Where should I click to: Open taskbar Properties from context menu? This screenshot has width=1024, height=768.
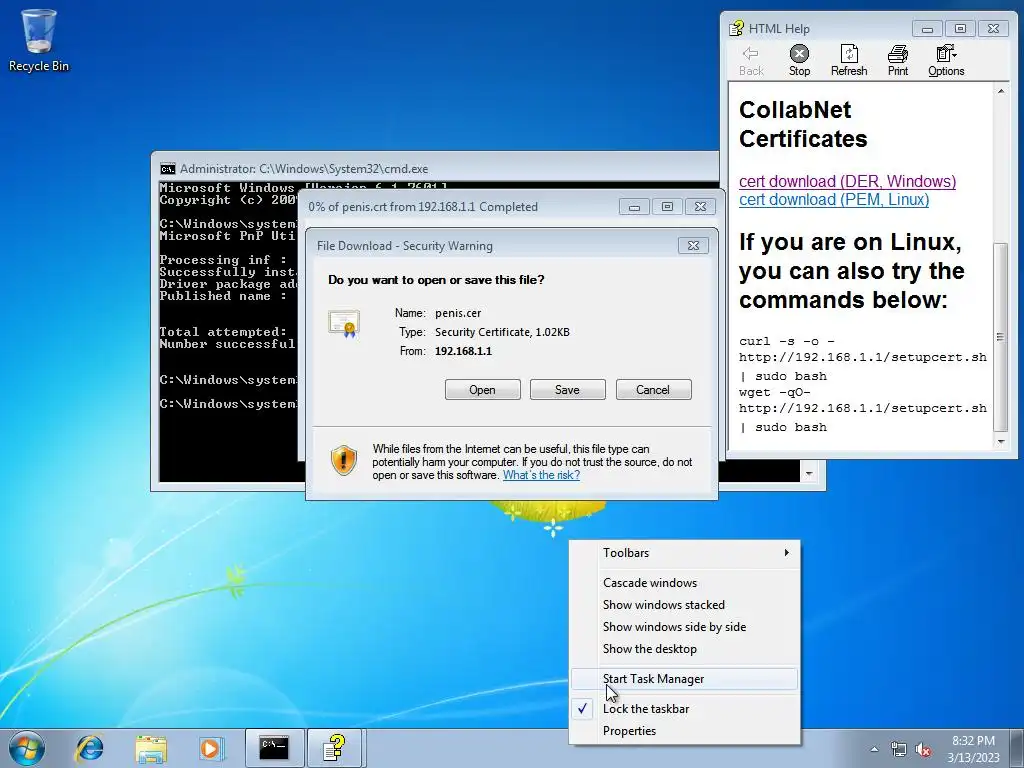[685, 731]
